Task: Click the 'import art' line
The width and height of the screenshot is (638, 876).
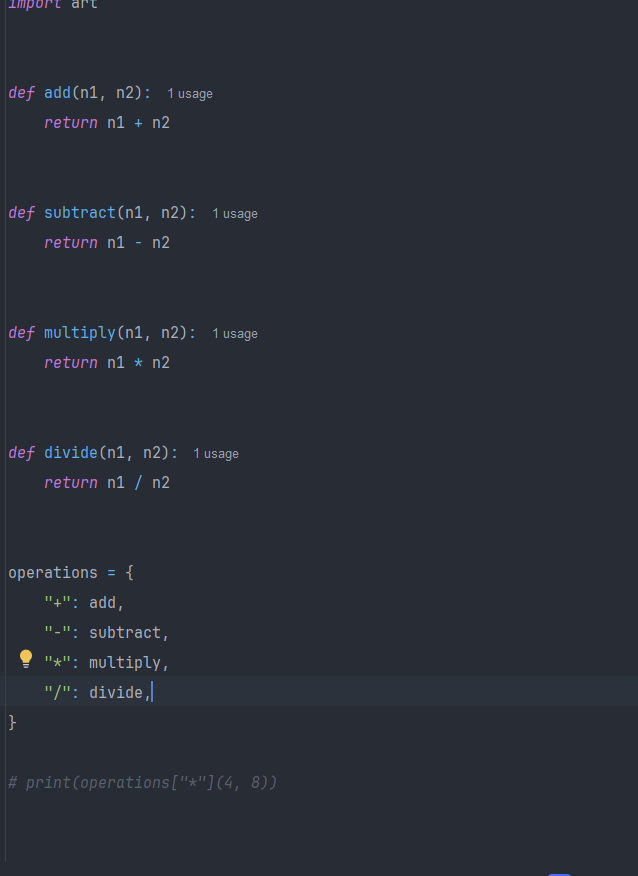Action: tap(53, 4)
